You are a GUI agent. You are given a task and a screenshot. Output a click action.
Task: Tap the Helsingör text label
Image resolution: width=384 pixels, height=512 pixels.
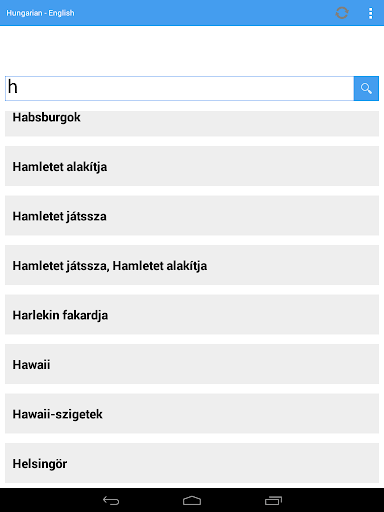coord(40,464)
